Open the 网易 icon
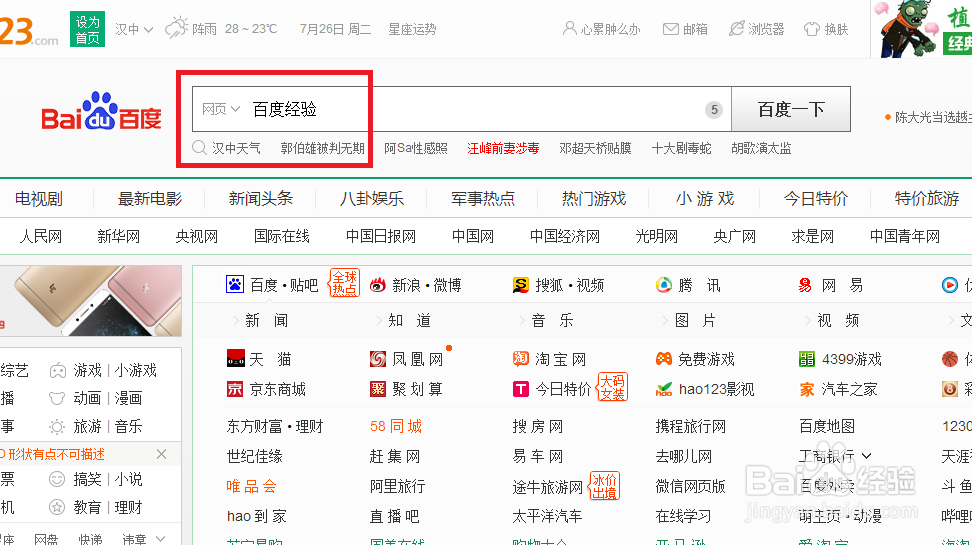972x545 pixels. pos(805,285)
